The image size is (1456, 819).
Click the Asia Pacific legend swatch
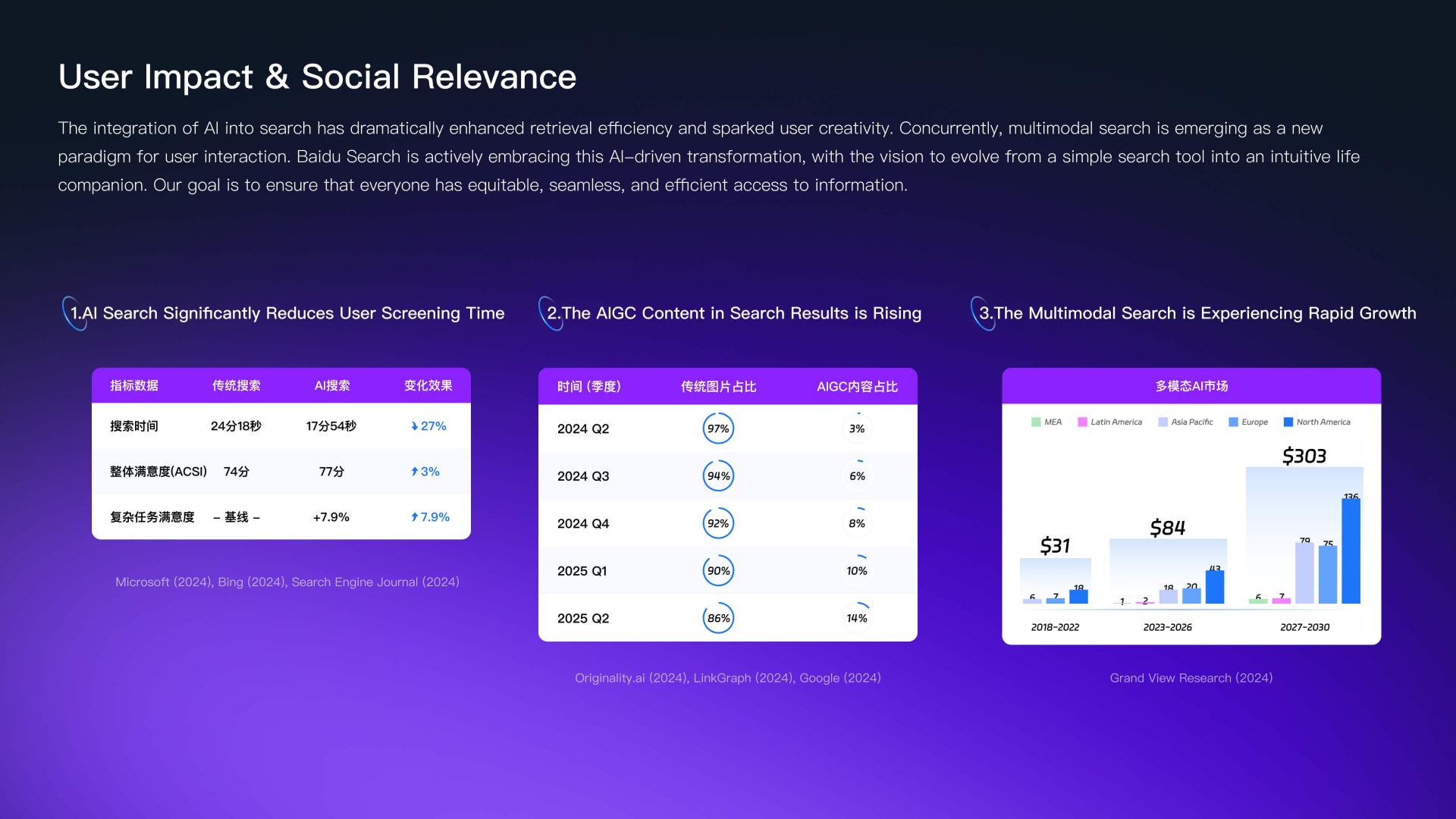(1163, 422)
